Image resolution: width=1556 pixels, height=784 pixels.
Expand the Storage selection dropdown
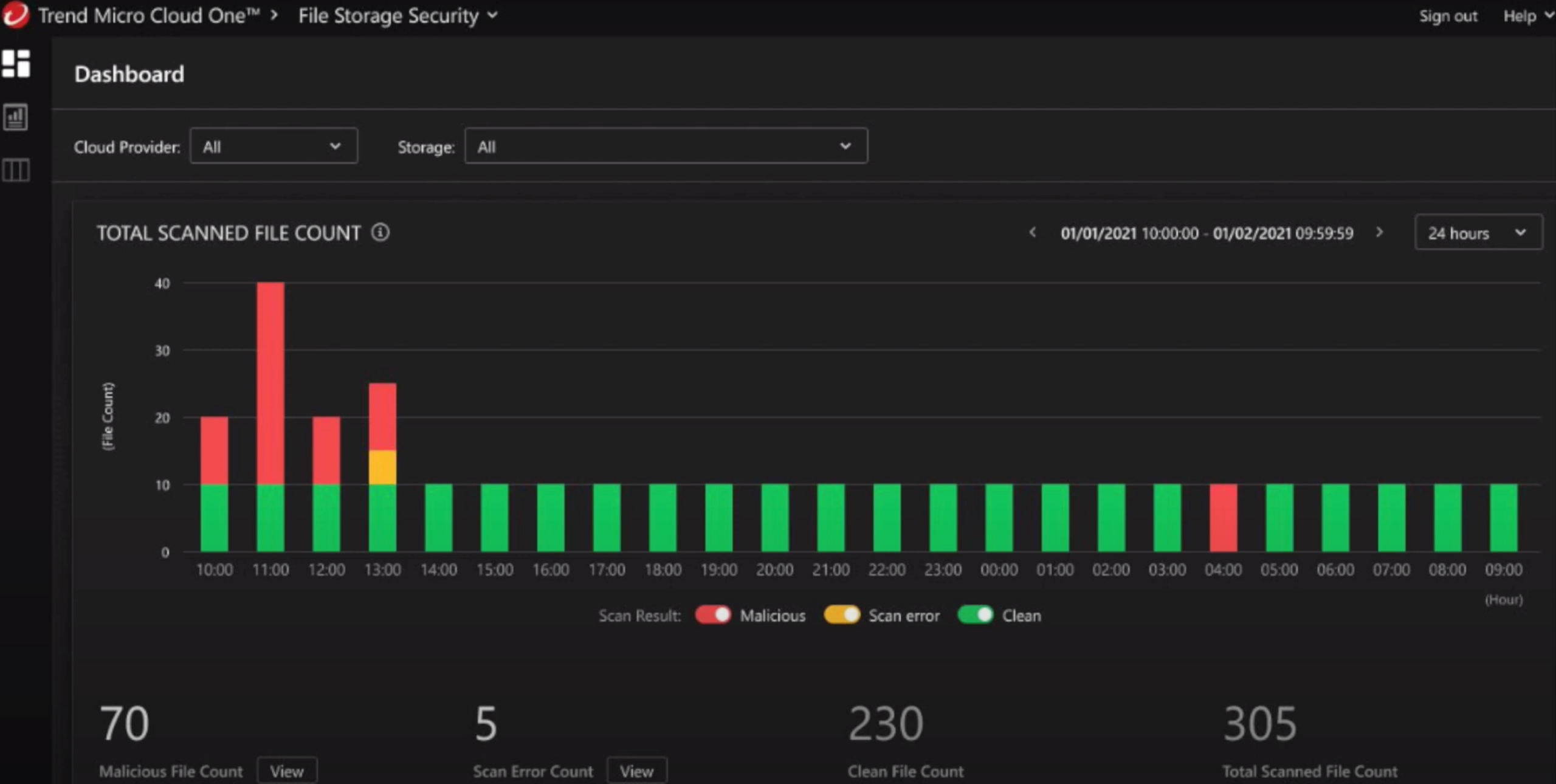666,146
